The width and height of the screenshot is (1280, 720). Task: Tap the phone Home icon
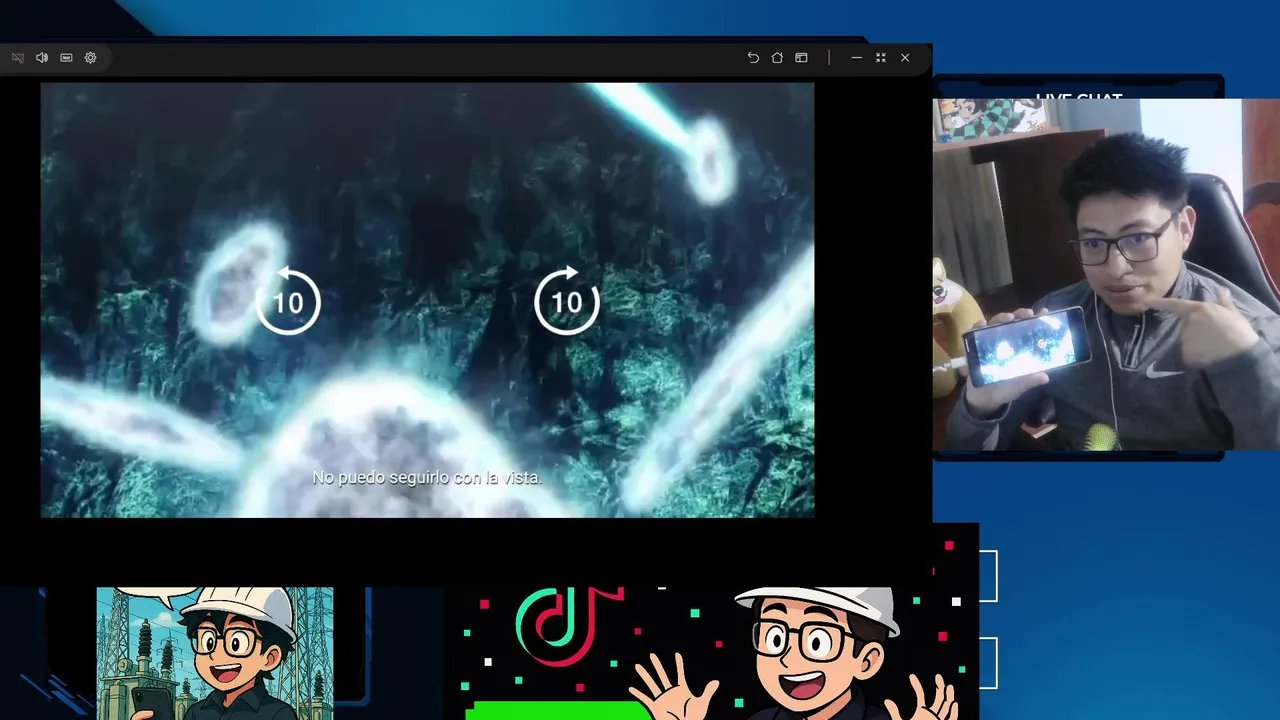777,58
